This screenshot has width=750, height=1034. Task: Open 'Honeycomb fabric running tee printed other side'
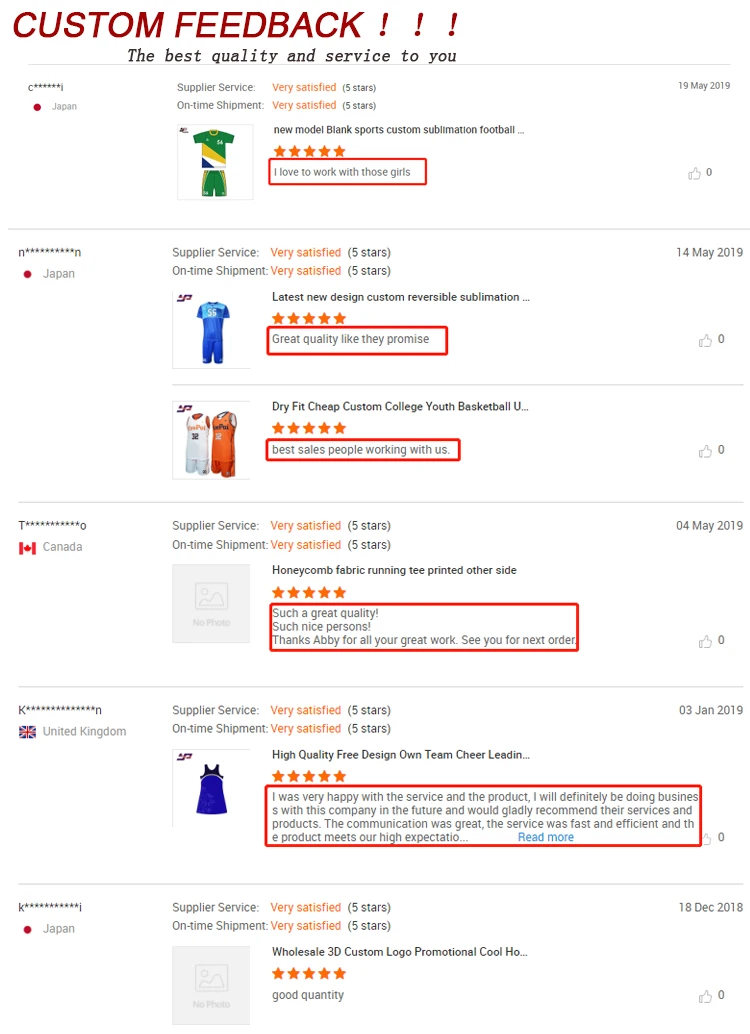394,570
